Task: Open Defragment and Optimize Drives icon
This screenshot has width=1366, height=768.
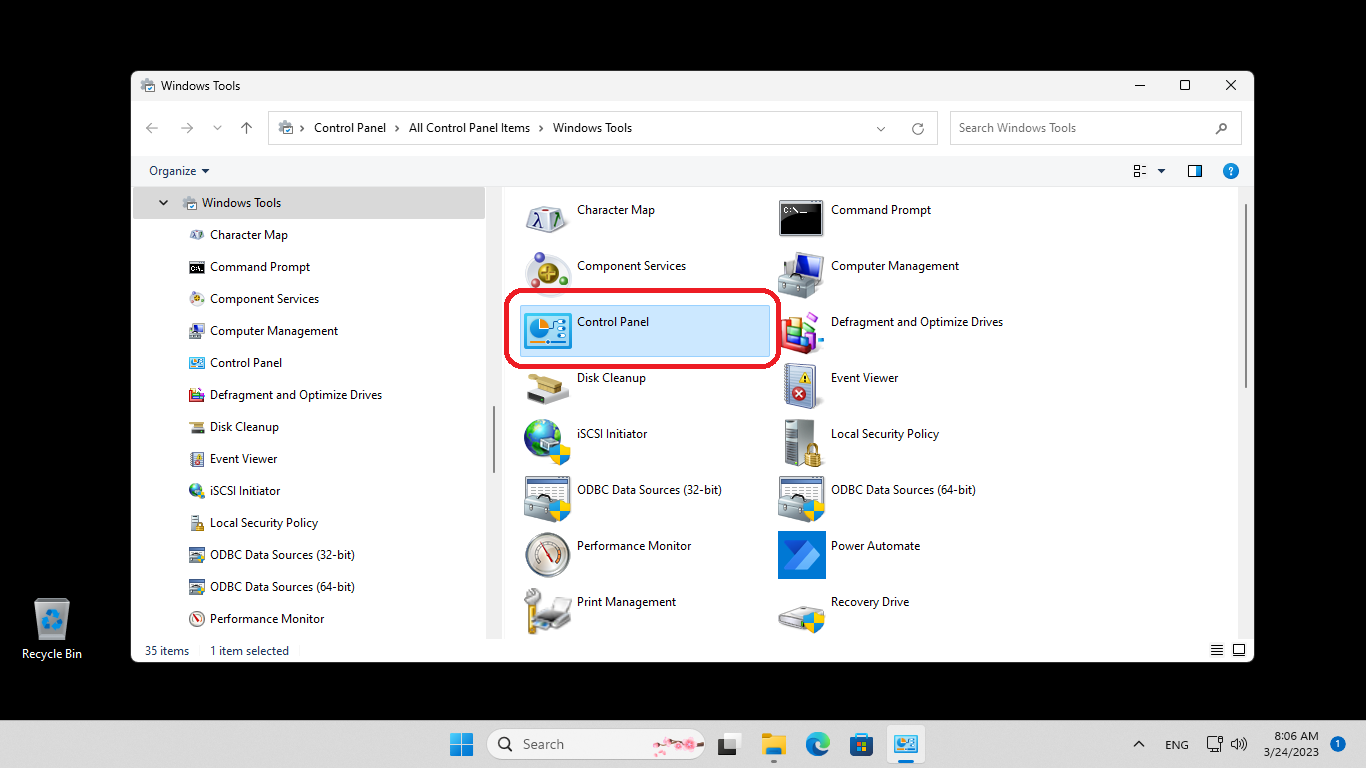Action: coord(801,330)
